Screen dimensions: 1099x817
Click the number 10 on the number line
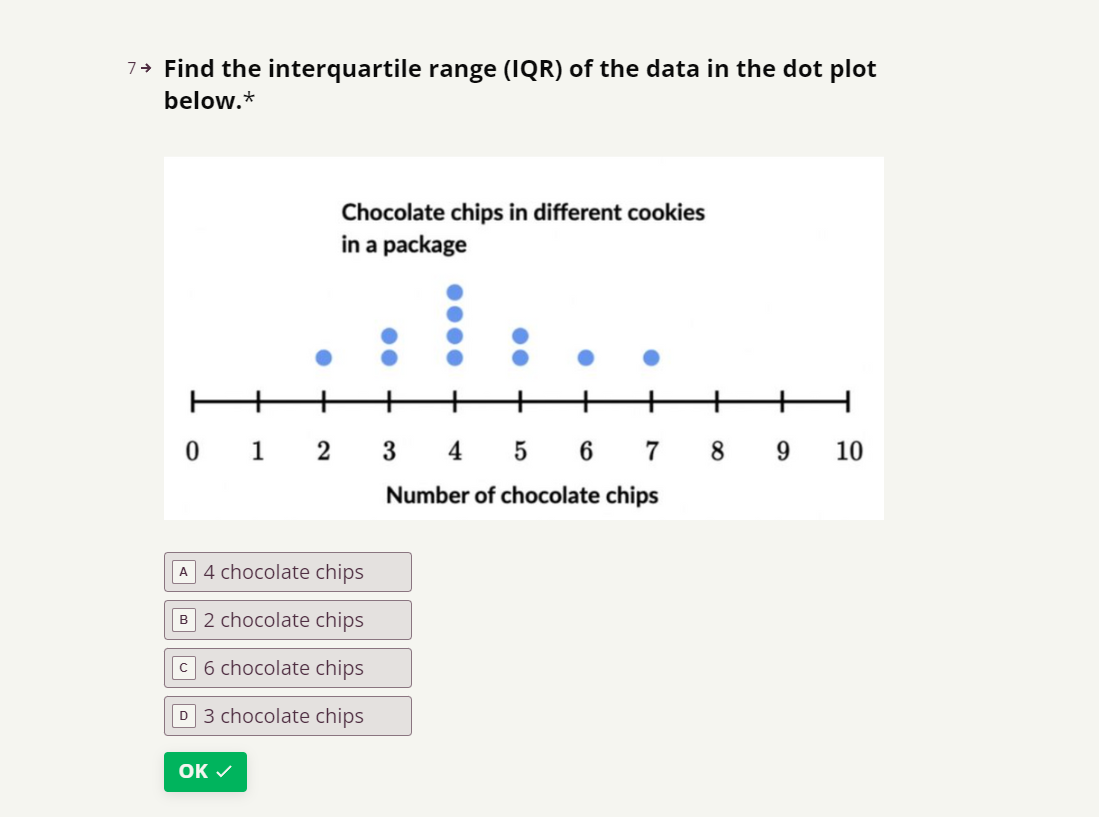tap(849, 451)
